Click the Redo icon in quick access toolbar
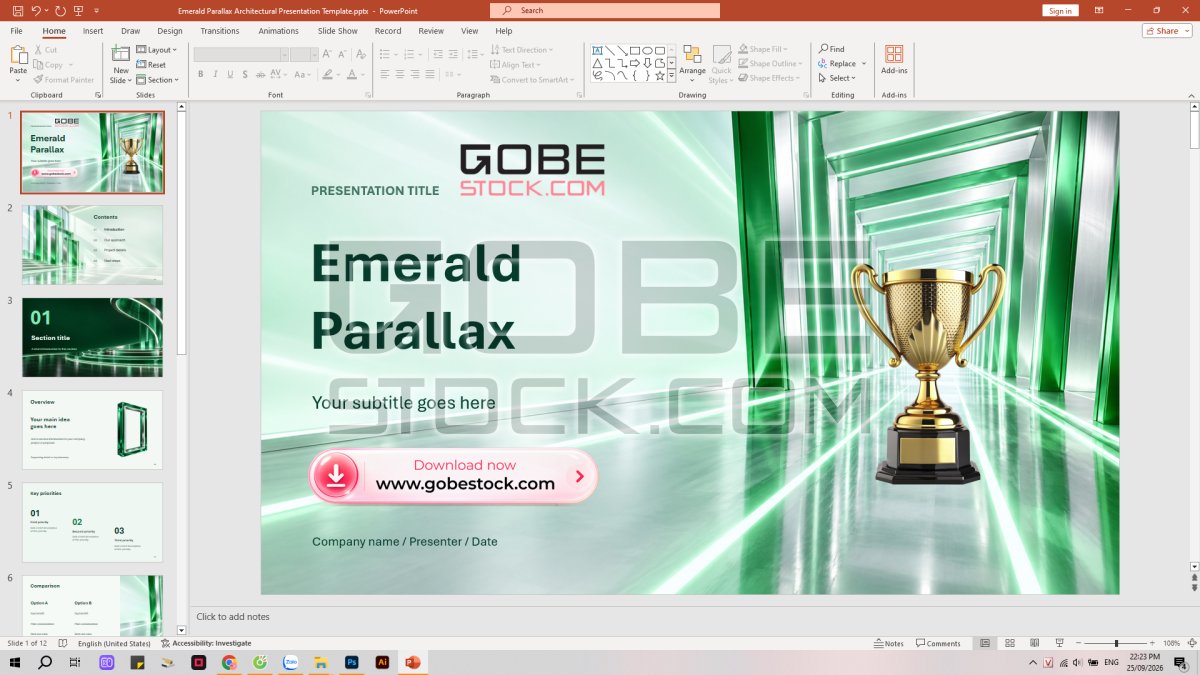This screenshot has width=1200, height=675. pyautogui.click(x=61, y=10)
